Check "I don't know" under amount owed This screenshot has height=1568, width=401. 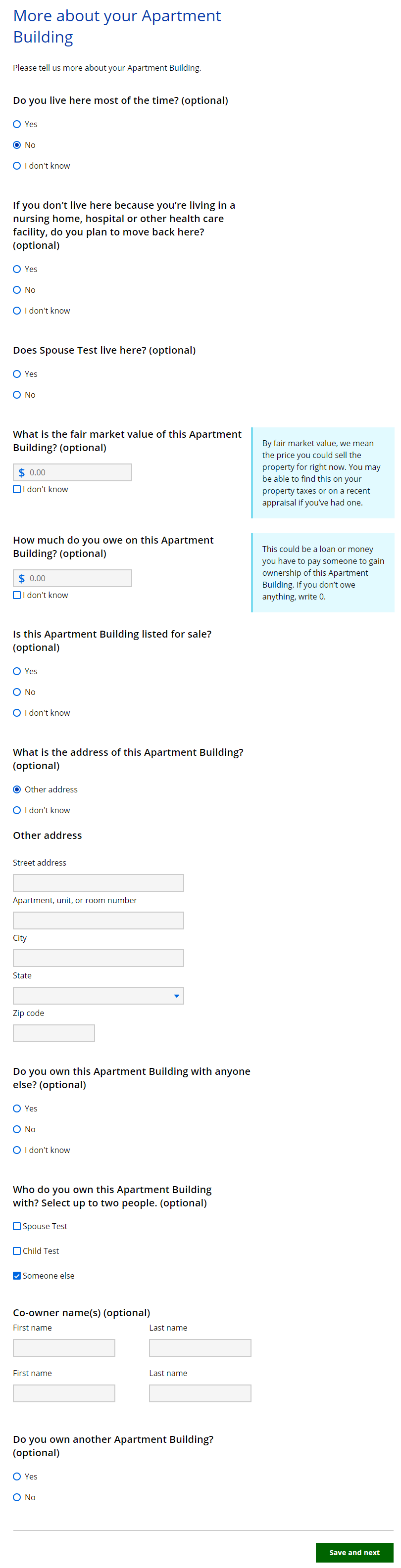pos(17,596)
